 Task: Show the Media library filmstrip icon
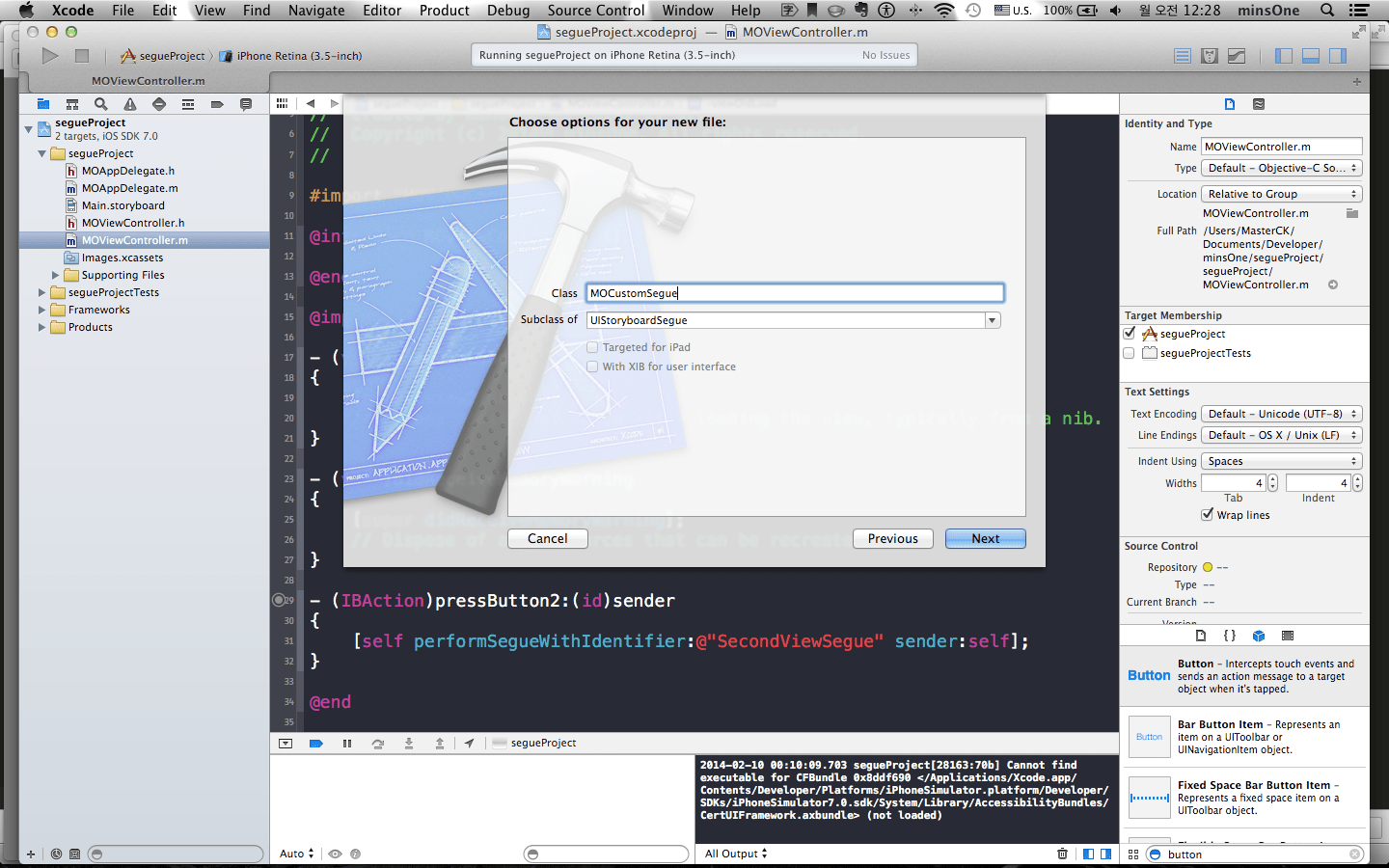coord(1288,636)
